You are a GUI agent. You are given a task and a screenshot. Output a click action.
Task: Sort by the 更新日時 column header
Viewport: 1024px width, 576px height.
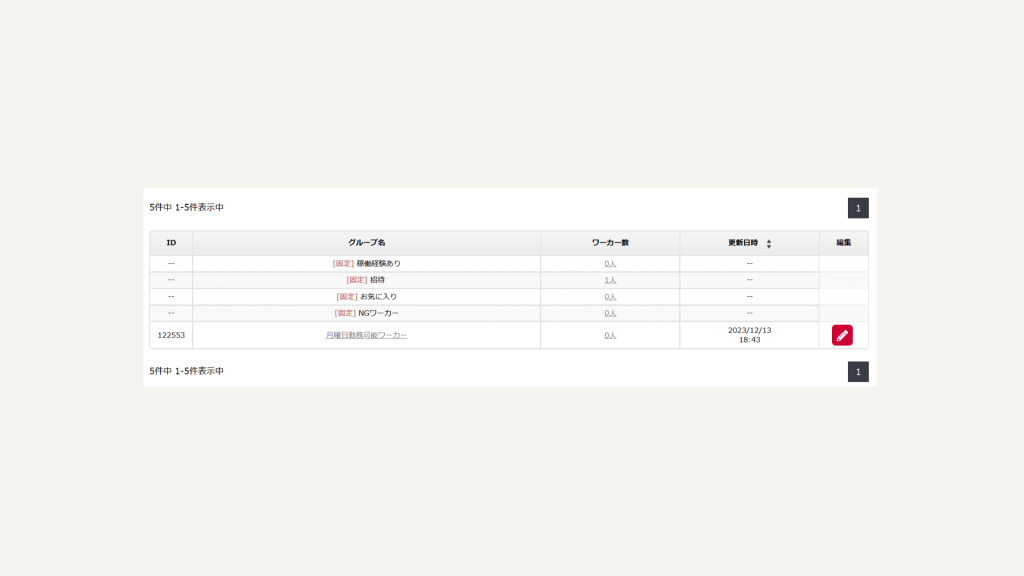point(743,243)
